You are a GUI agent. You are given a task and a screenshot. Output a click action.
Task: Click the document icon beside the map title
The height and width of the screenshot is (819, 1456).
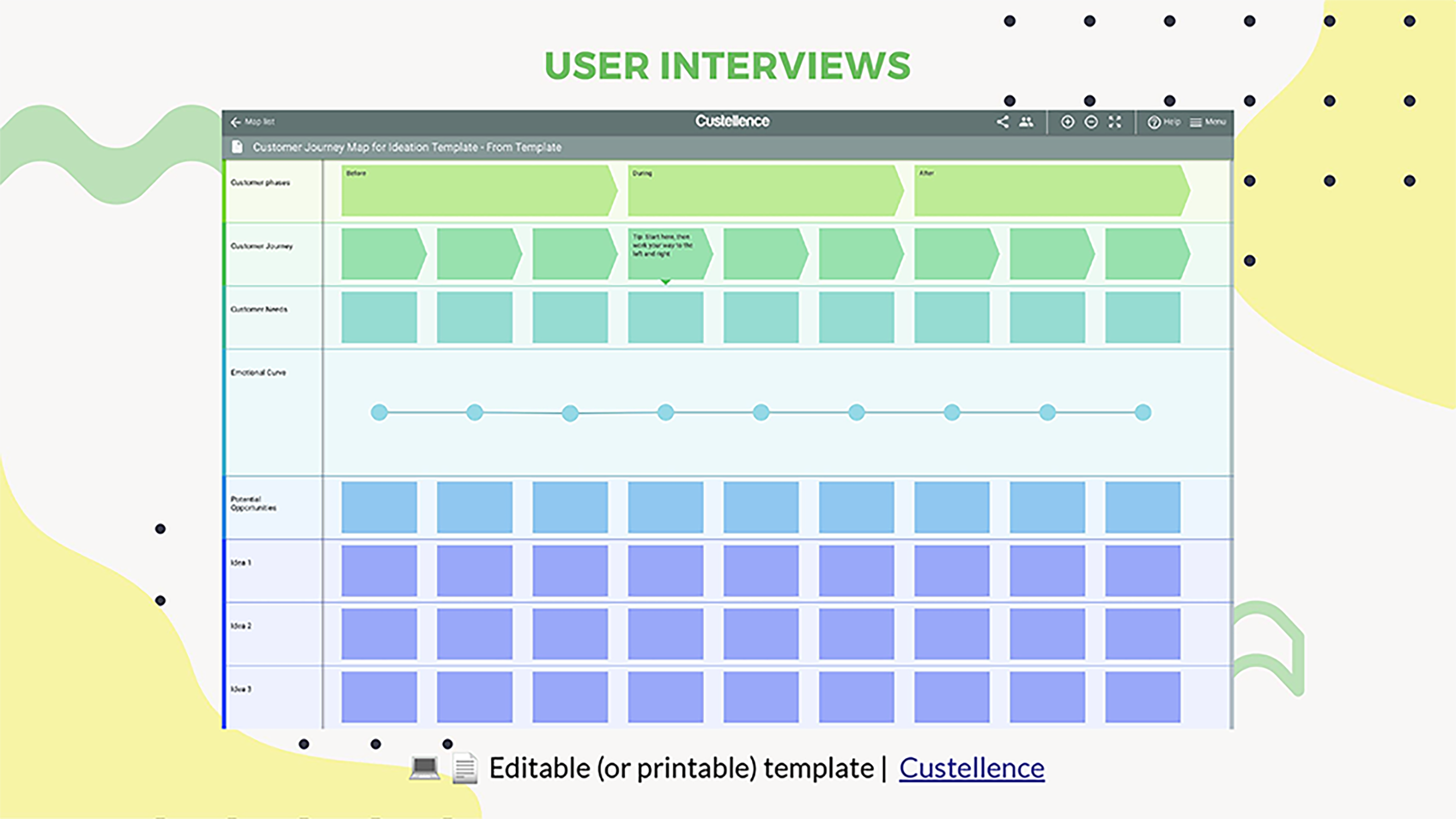tap(237, 147)
